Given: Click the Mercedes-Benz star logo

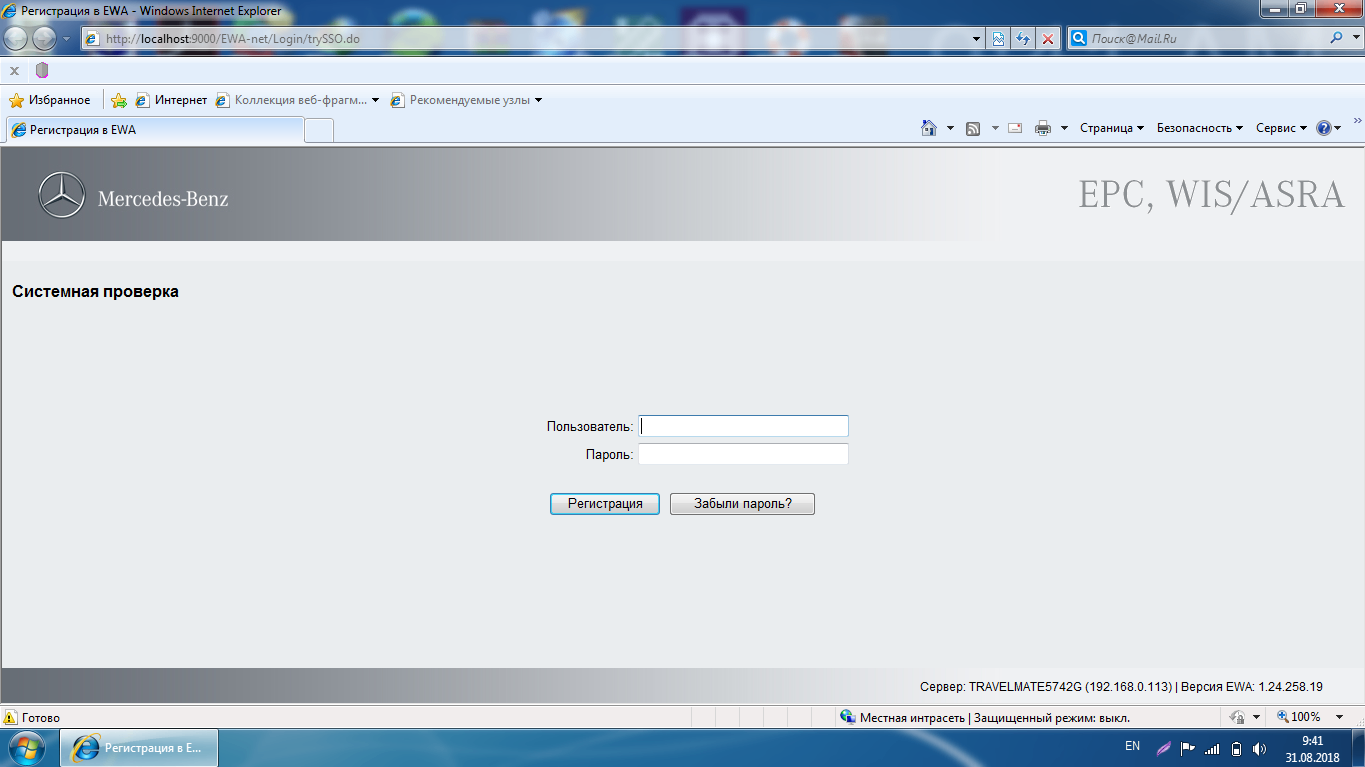Looking at the screenshot, I should click(62, 195).
